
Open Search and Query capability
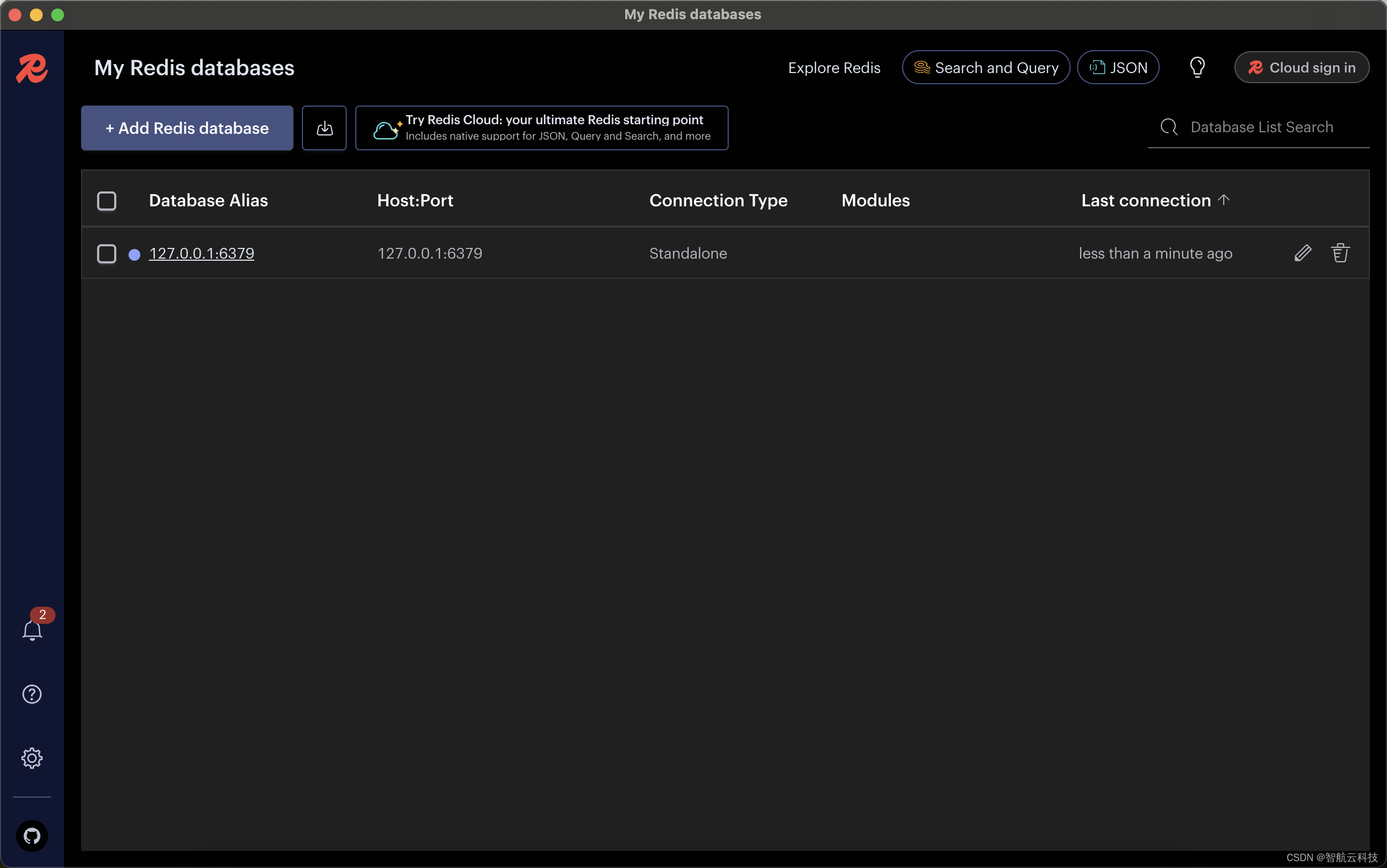(985, 68)
